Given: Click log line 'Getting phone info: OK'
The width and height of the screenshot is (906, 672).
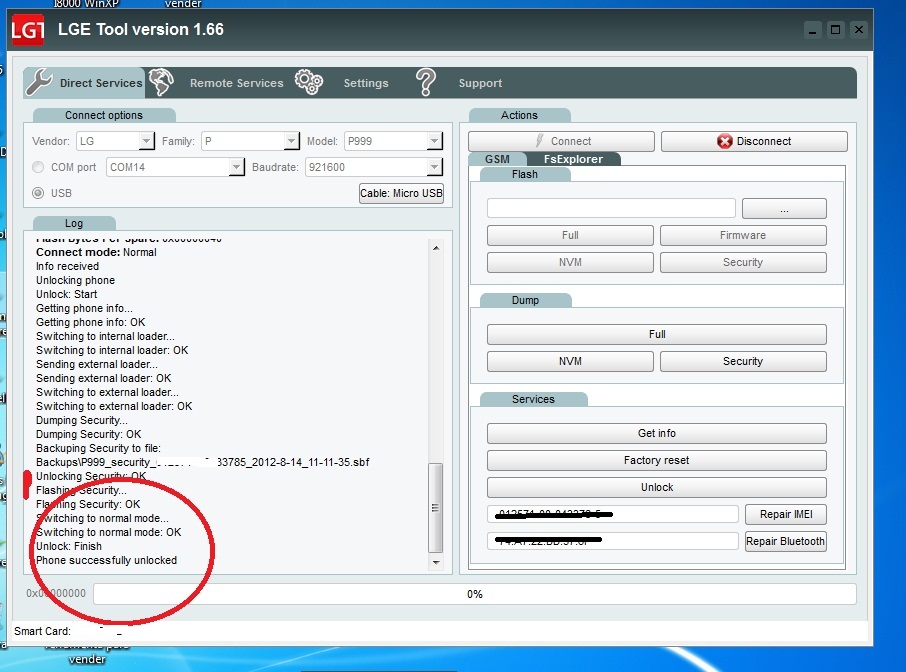Looking at the screenshot, I should [91, 322].
